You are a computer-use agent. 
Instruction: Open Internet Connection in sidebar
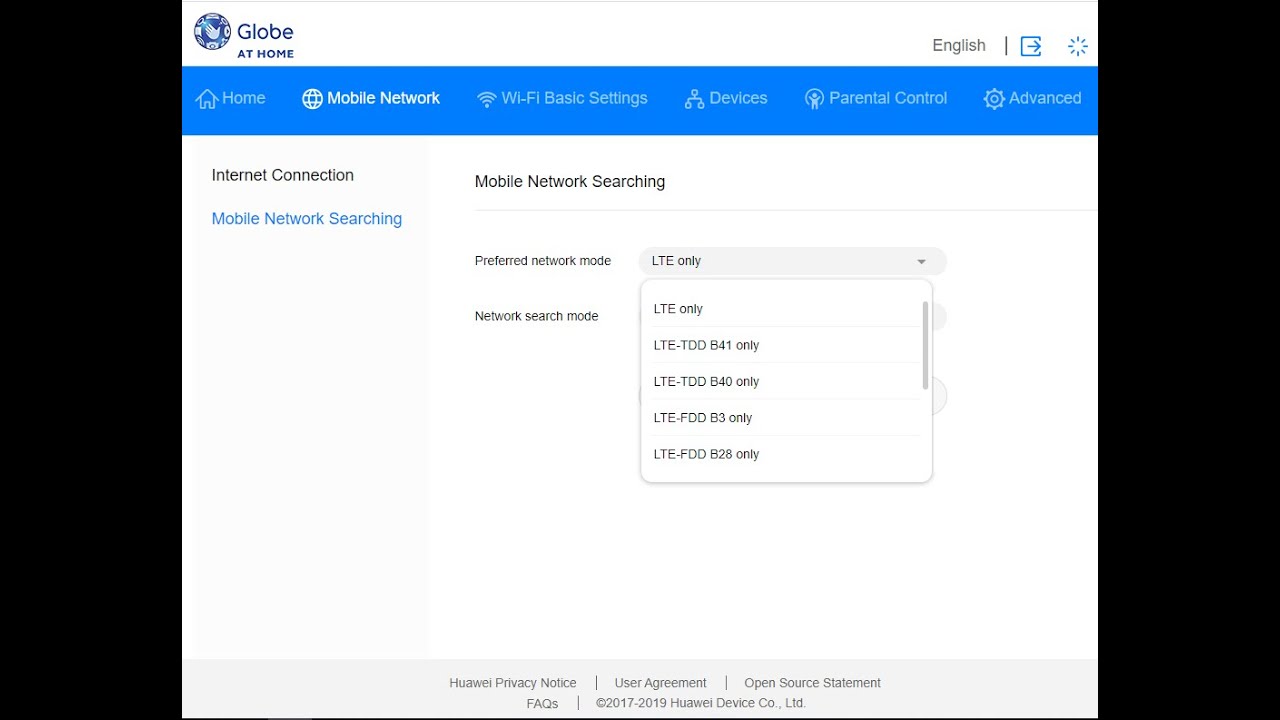point(283,175)
